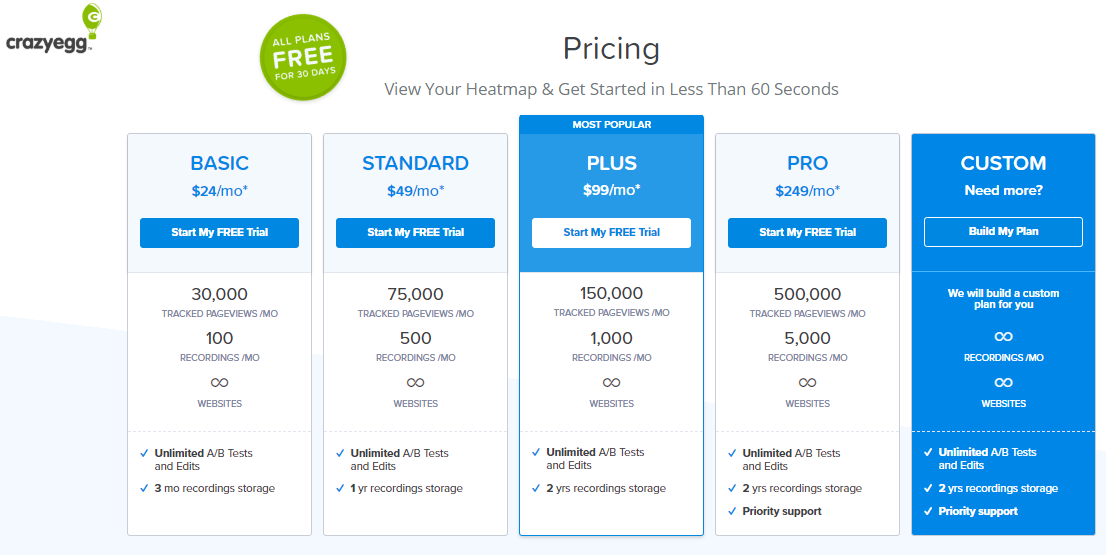Select the PLUS plan heading
This screenshot has height=555, width=1106.
612,164
